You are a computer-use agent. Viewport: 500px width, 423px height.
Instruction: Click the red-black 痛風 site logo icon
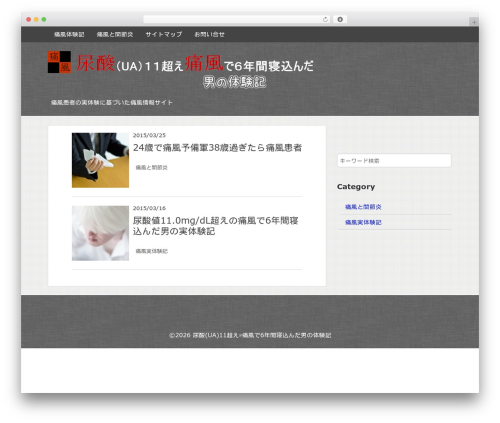59,62
